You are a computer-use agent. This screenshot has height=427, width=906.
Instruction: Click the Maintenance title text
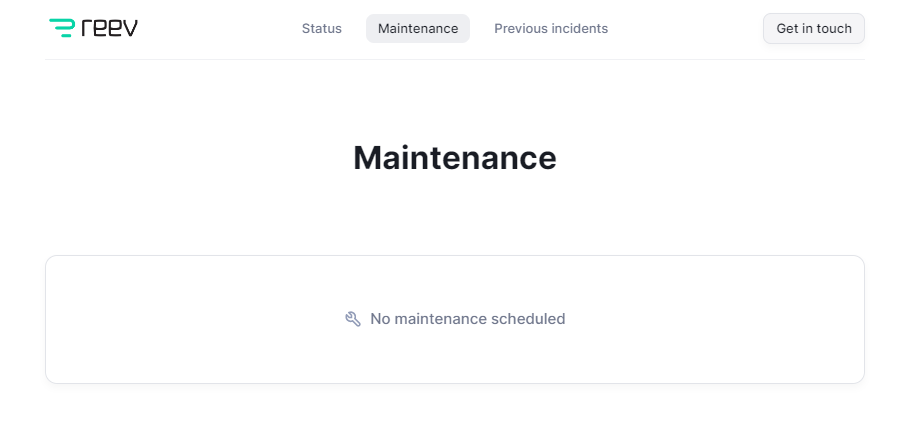click(x=454, y=158)
